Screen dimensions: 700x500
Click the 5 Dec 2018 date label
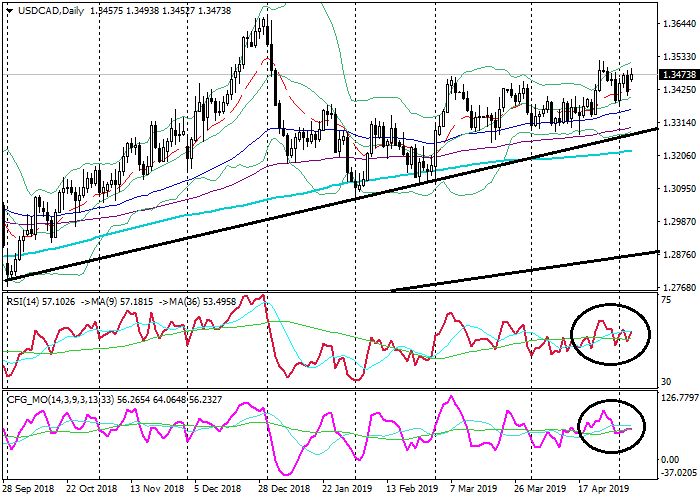219,490
